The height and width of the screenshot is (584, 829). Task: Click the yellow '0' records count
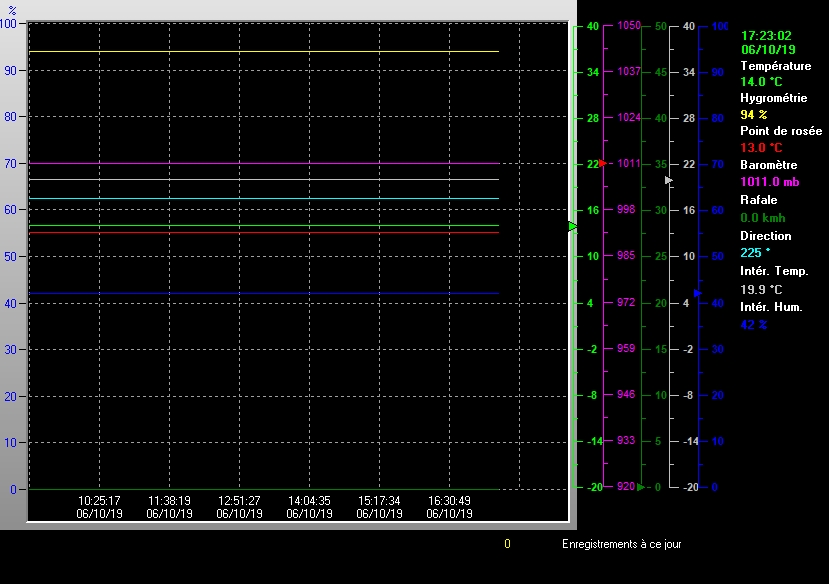(507, 544)
